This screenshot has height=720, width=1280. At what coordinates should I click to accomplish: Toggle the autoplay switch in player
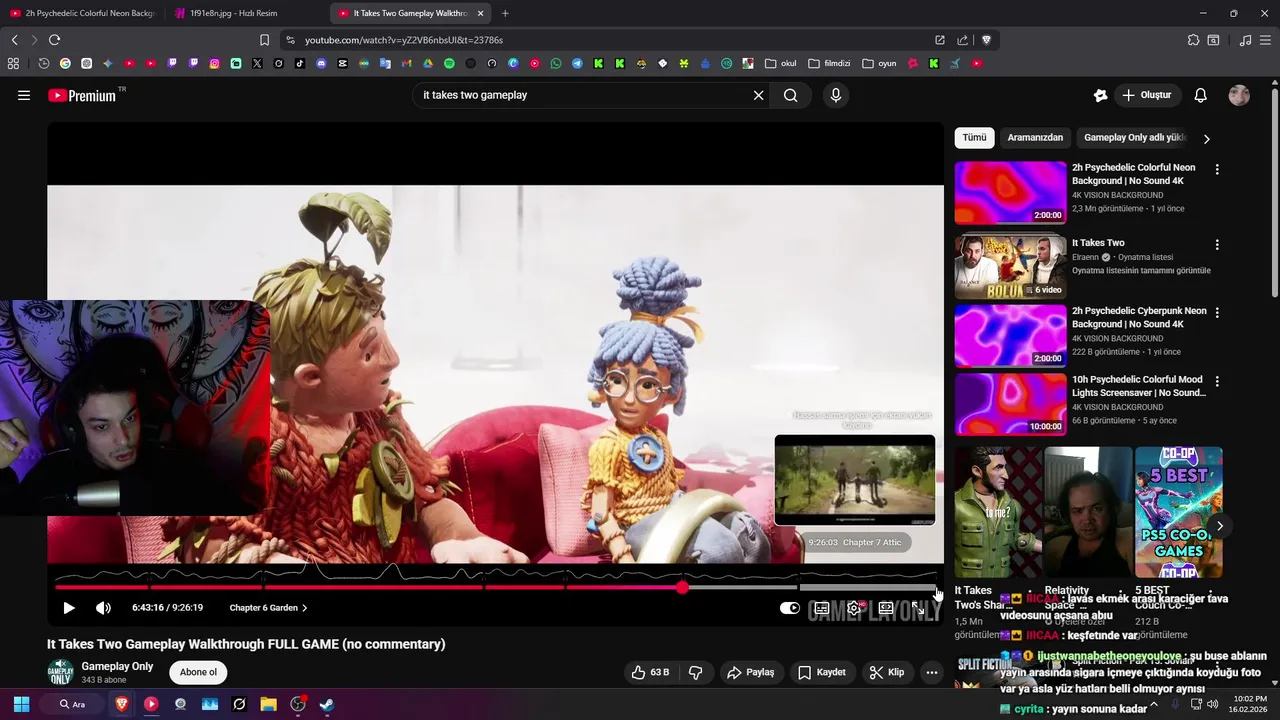click(790, 608)
